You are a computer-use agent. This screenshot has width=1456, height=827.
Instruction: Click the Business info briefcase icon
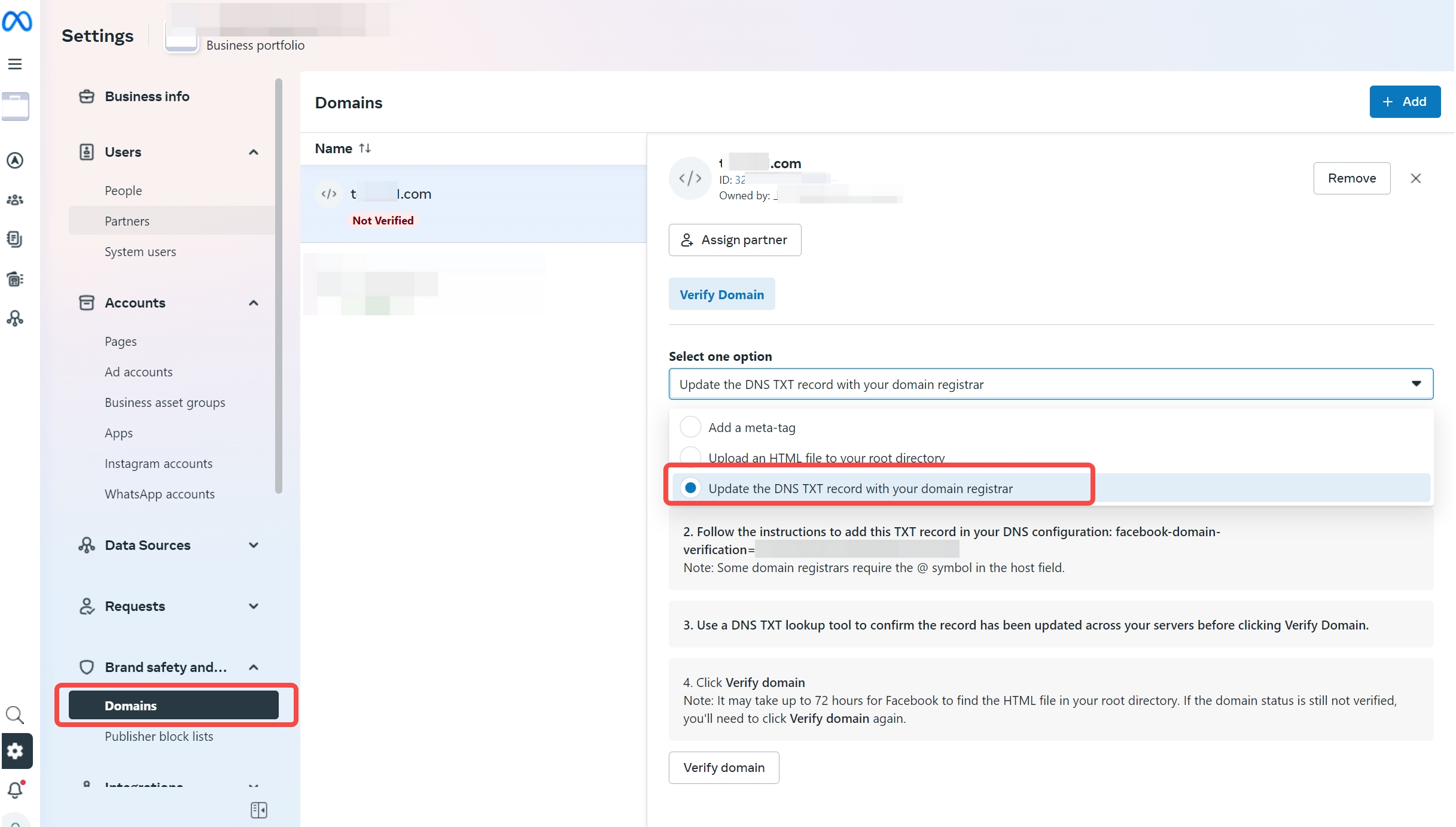[87, 96]
